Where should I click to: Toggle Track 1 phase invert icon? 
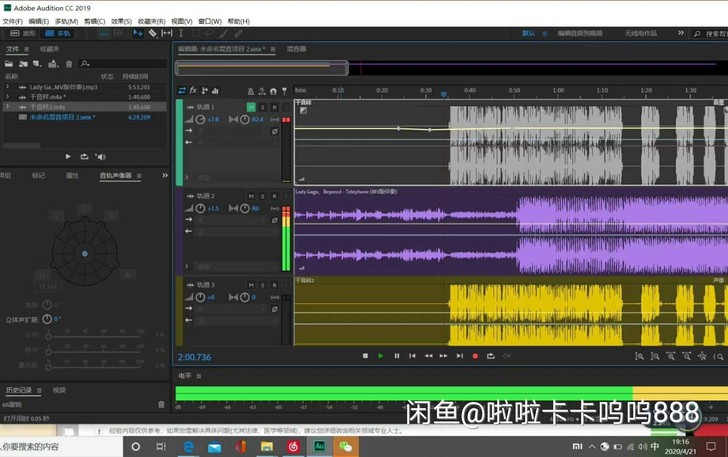click(x=274, y=131)
